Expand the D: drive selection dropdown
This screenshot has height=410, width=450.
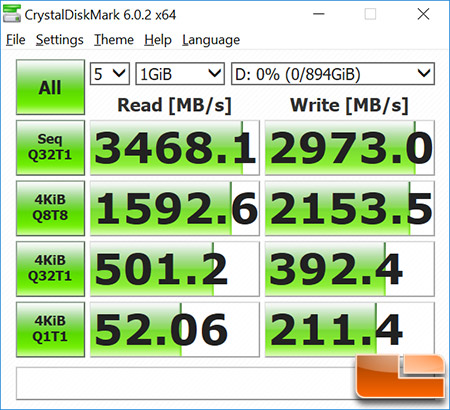tap(333, 74)
